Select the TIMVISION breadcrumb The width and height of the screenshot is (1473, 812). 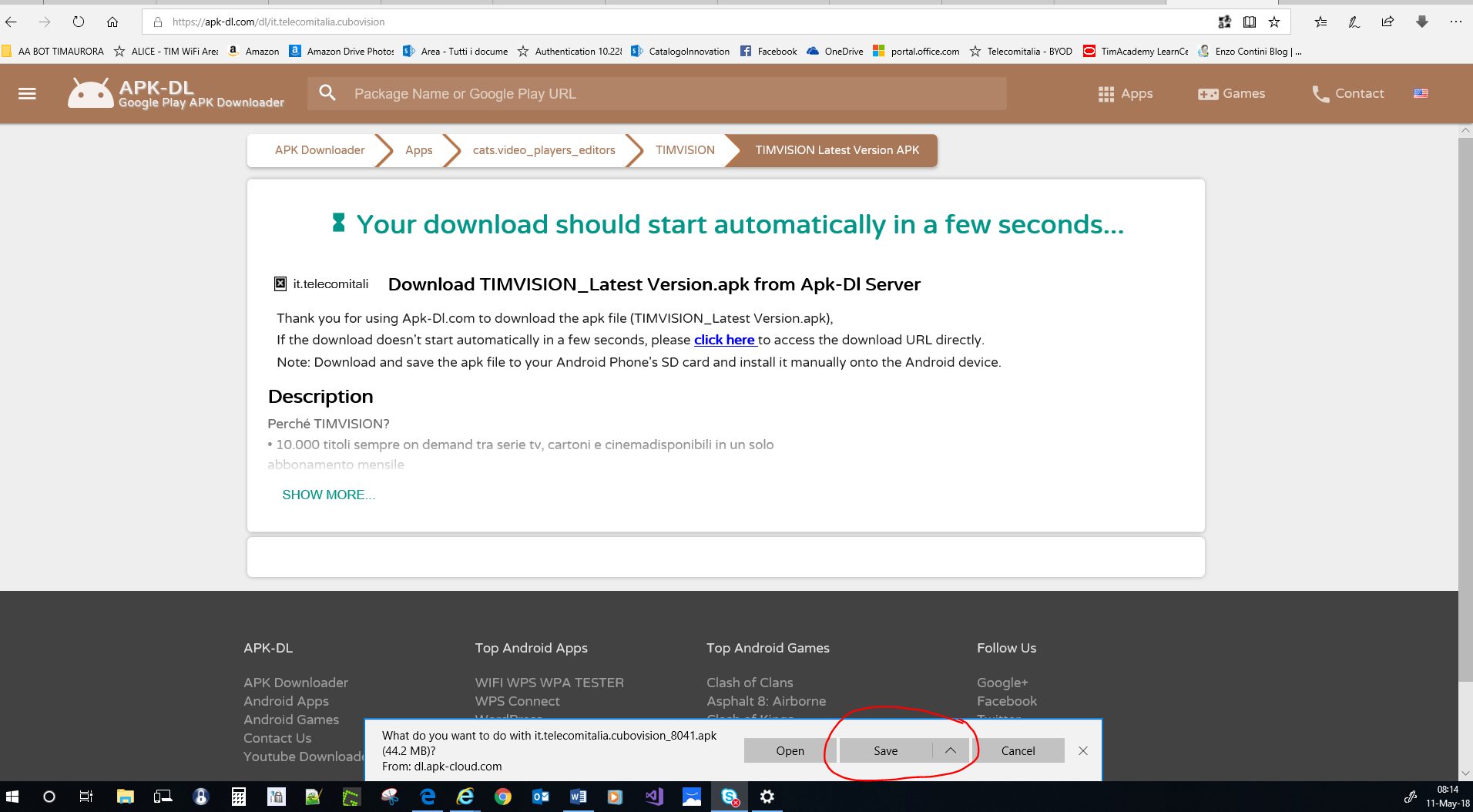(685, 150)
